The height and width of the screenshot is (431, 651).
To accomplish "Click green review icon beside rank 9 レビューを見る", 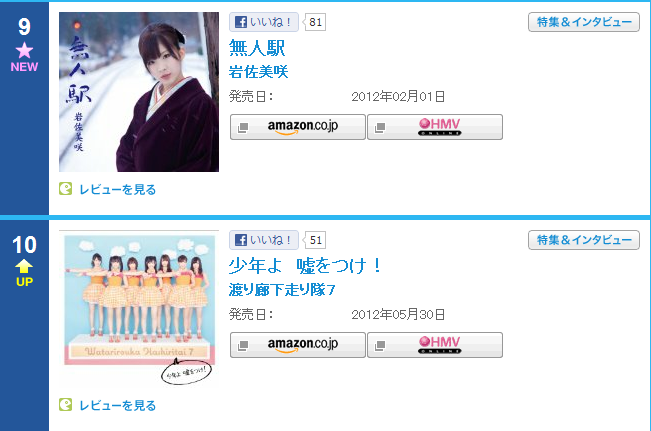I will point(66,189).
